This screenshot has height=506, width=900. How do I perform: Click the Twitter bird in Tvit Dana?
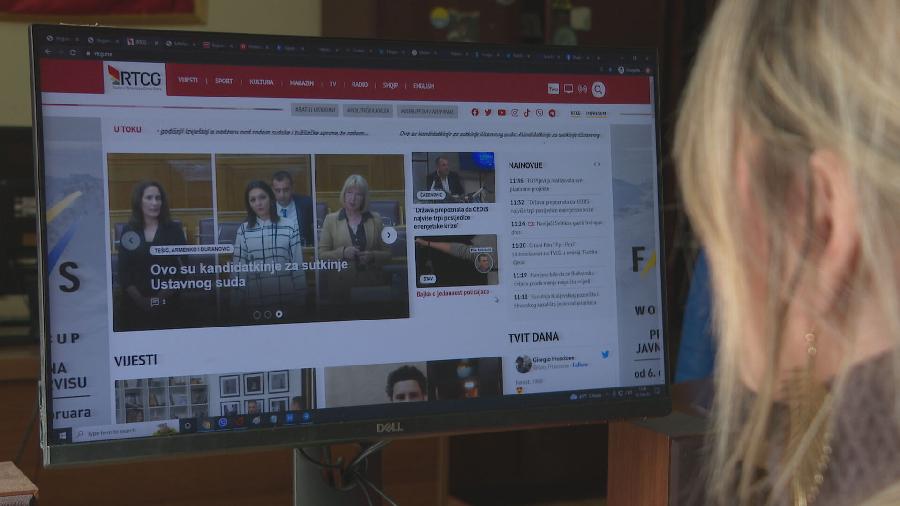(x=605, y=354)
